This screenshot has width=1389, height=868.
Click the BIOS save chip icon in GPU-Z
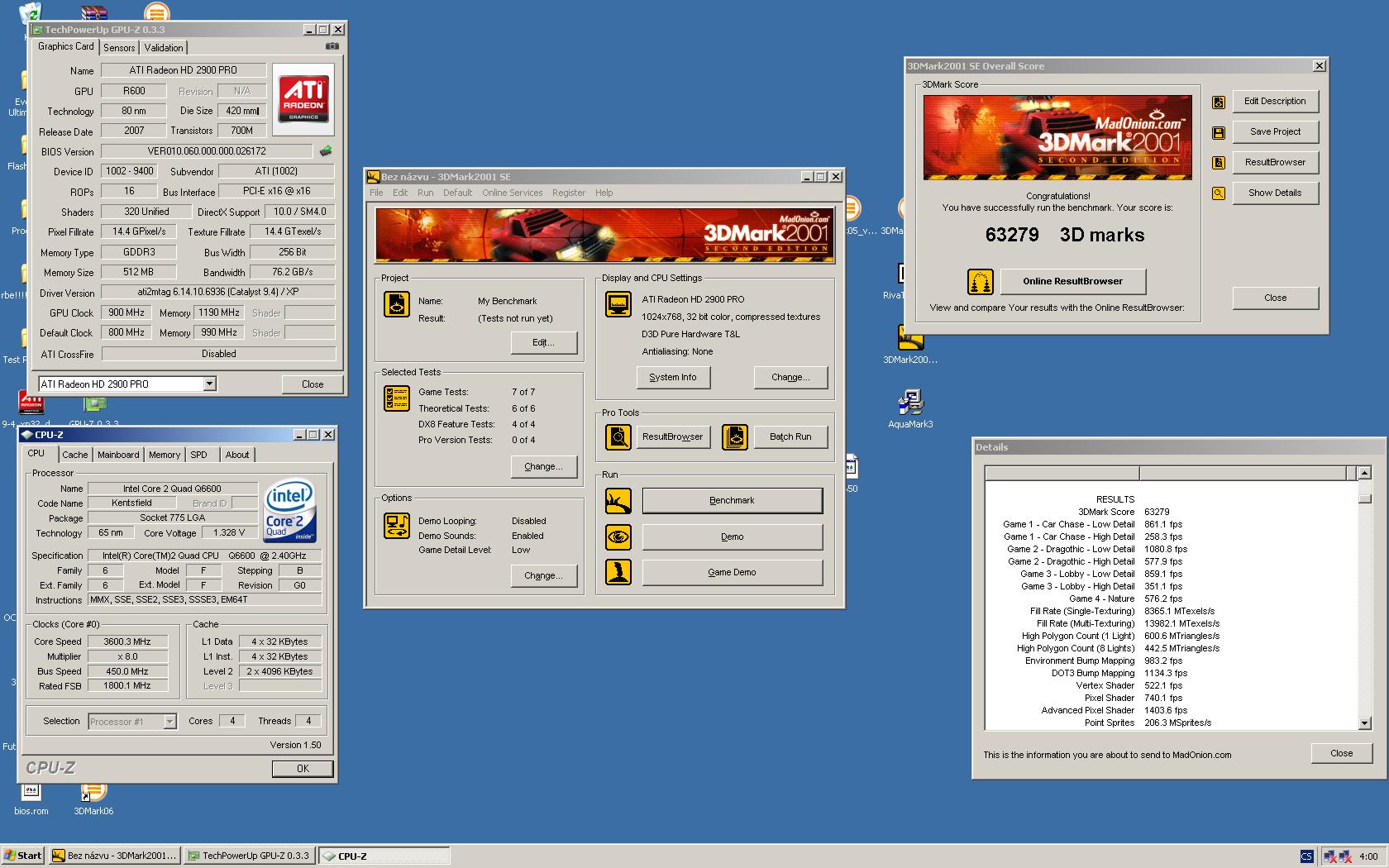[x=326, y=151]
